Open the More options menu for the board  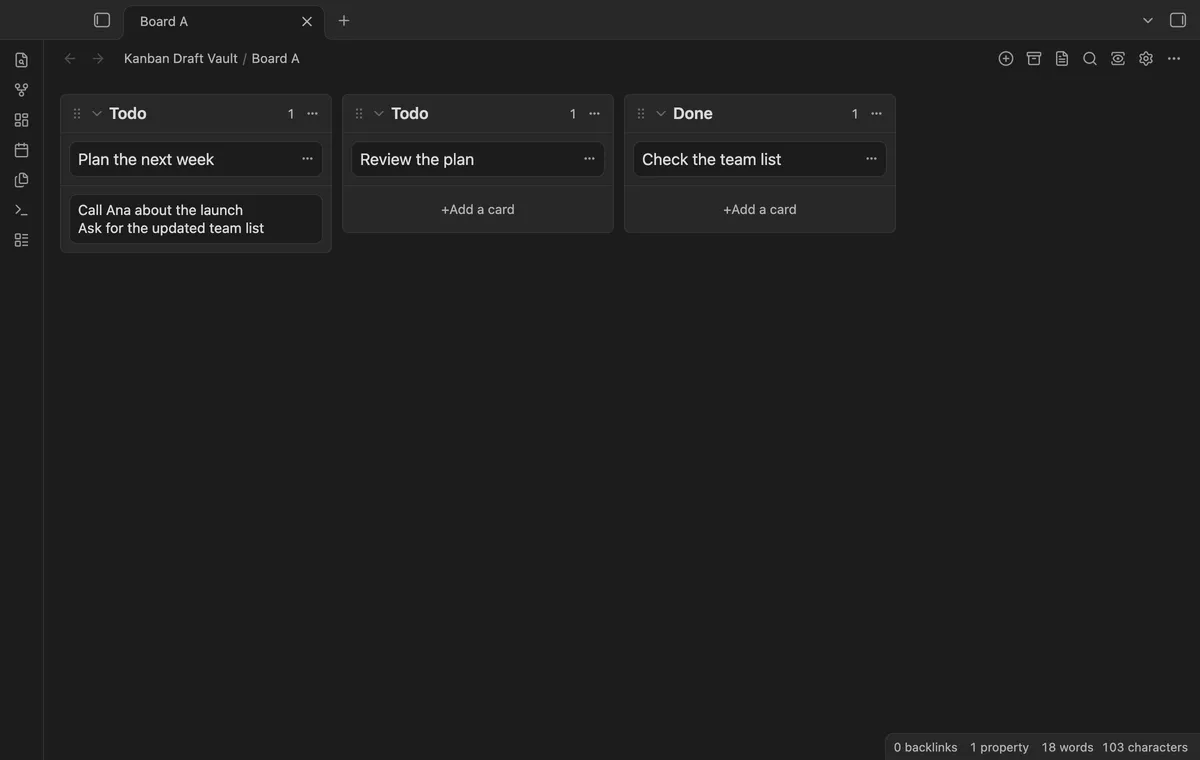pos(1174,59)
